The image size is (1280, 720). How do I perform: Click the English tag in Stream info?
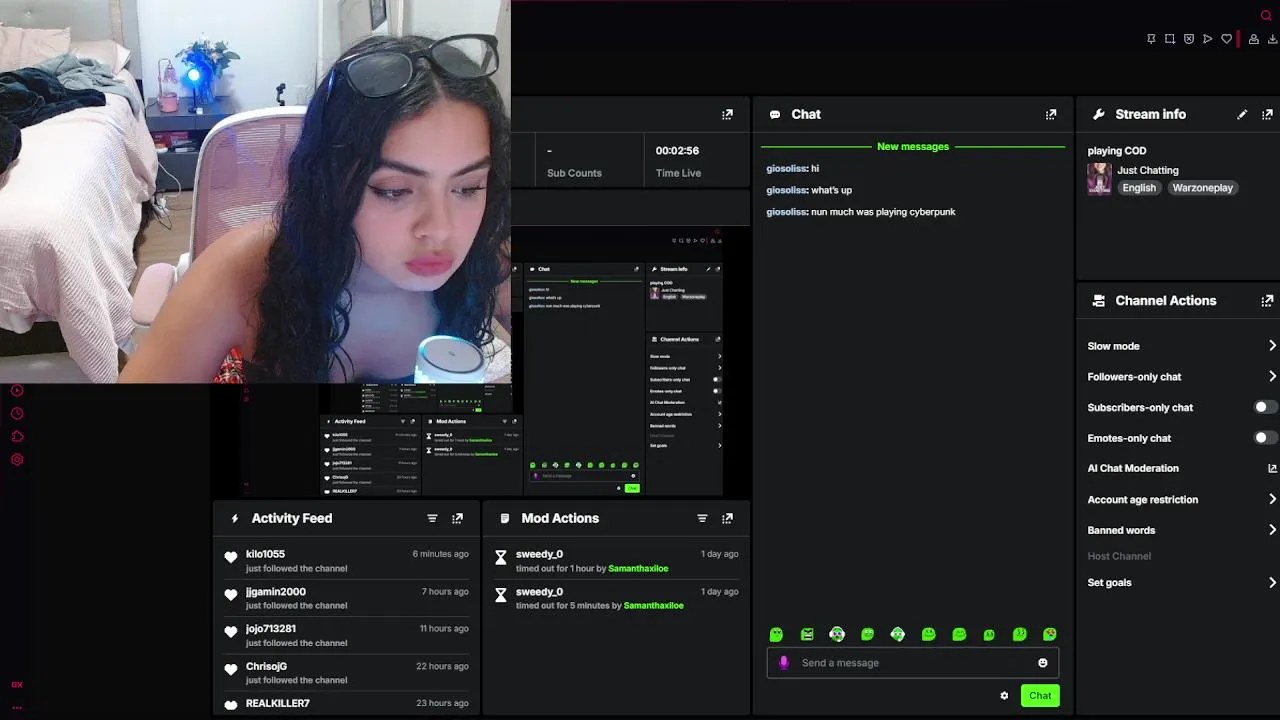pos(1139,188)
